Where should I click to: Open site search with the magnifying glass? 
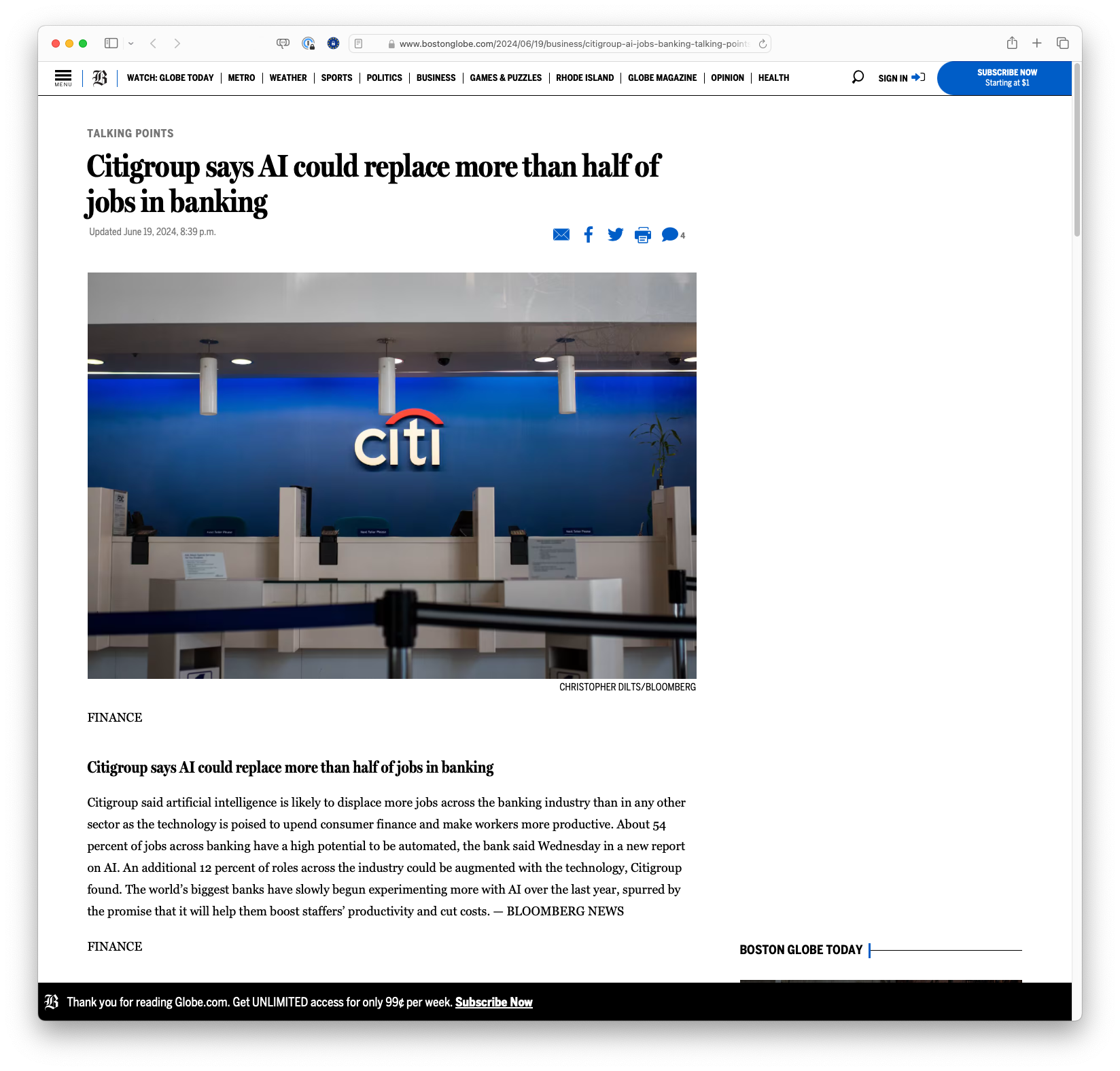pos(858,77)
